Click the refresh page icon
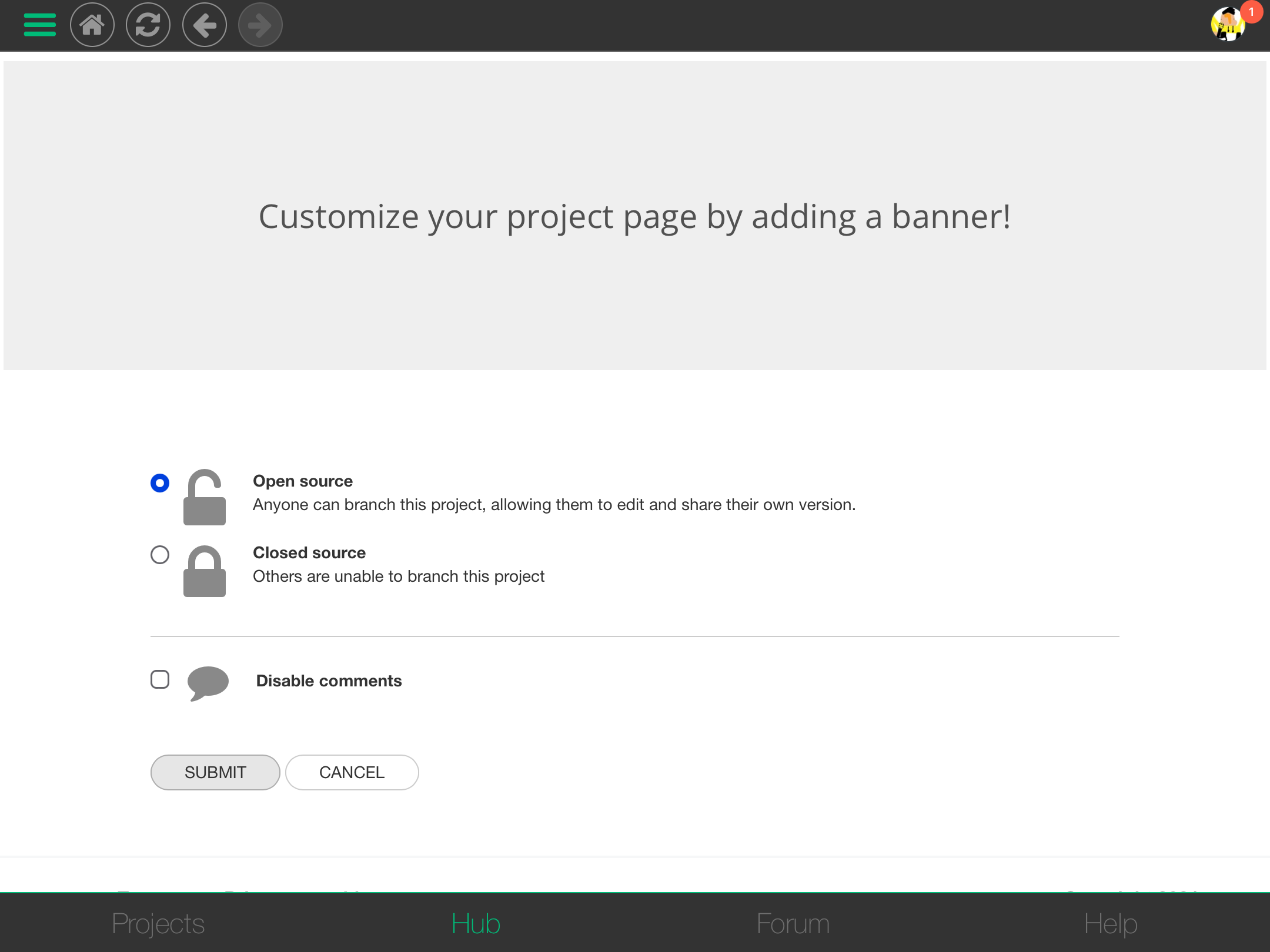1270x952 pixels. point(148,25)
